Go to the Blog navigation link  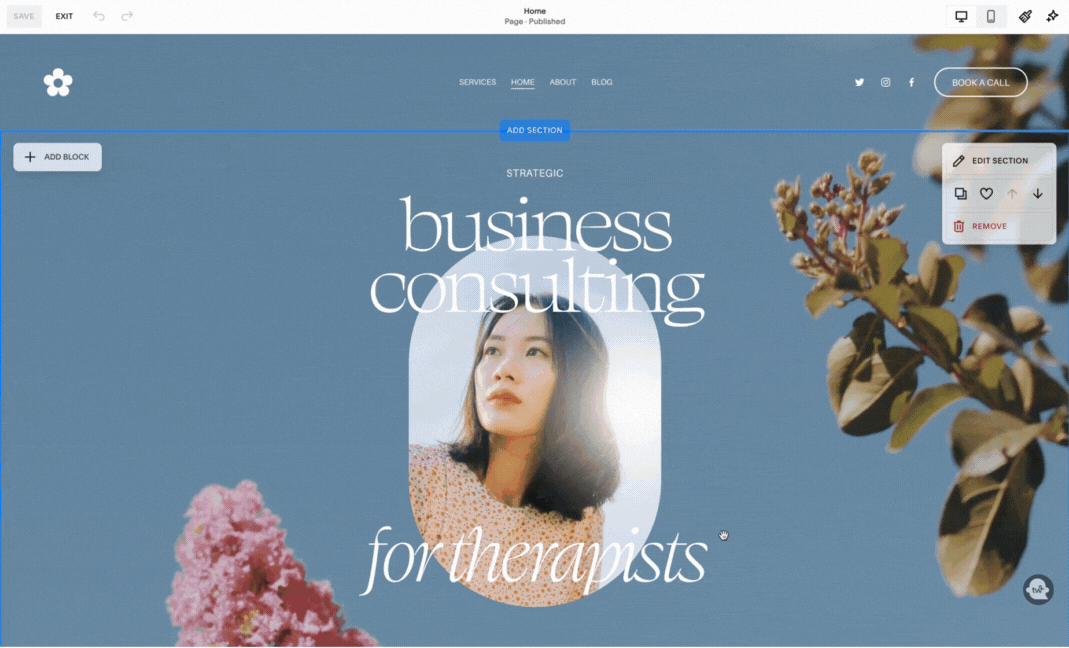pyautogui.click(x=601, y=82)
